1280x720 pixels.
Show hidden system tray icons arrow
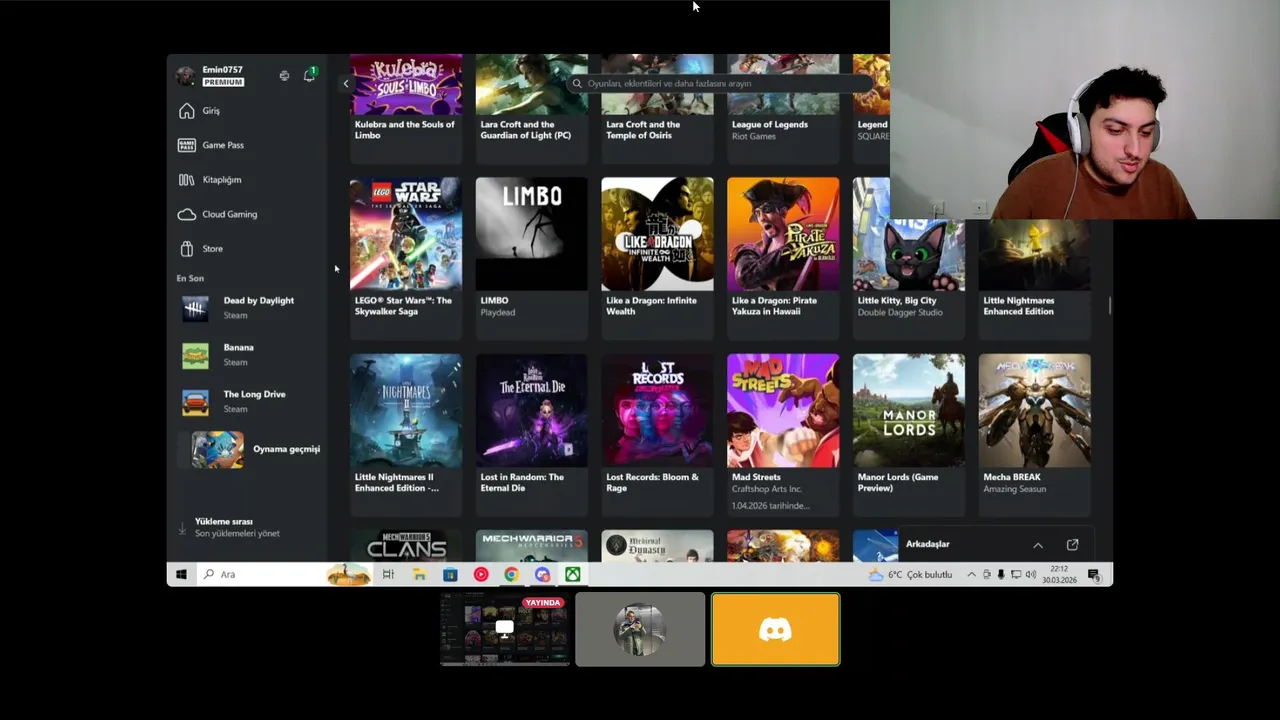971,575
